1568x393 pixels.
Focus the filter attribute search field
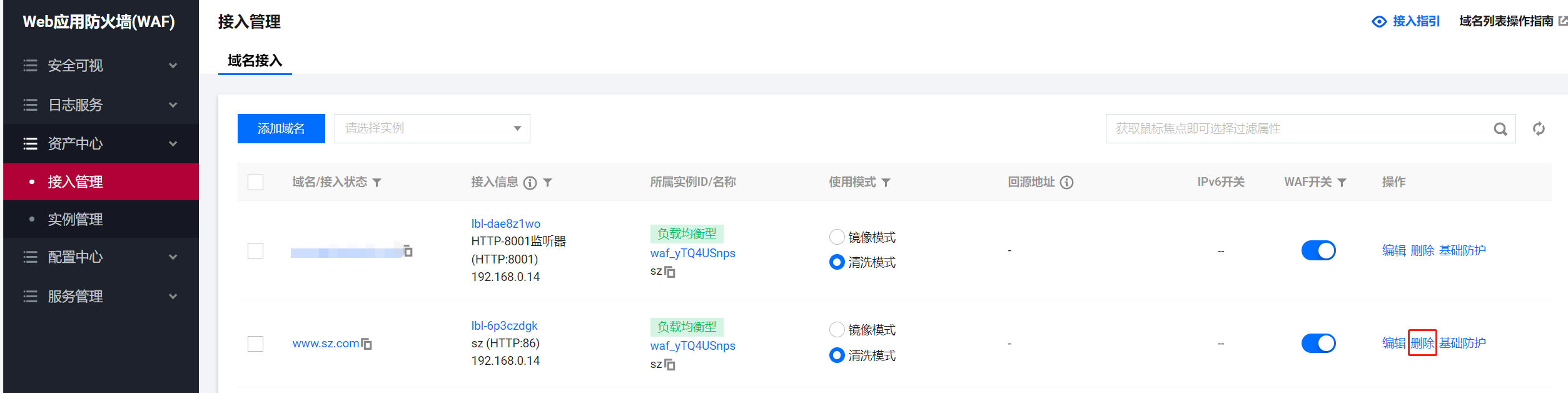coord(1295,128)
